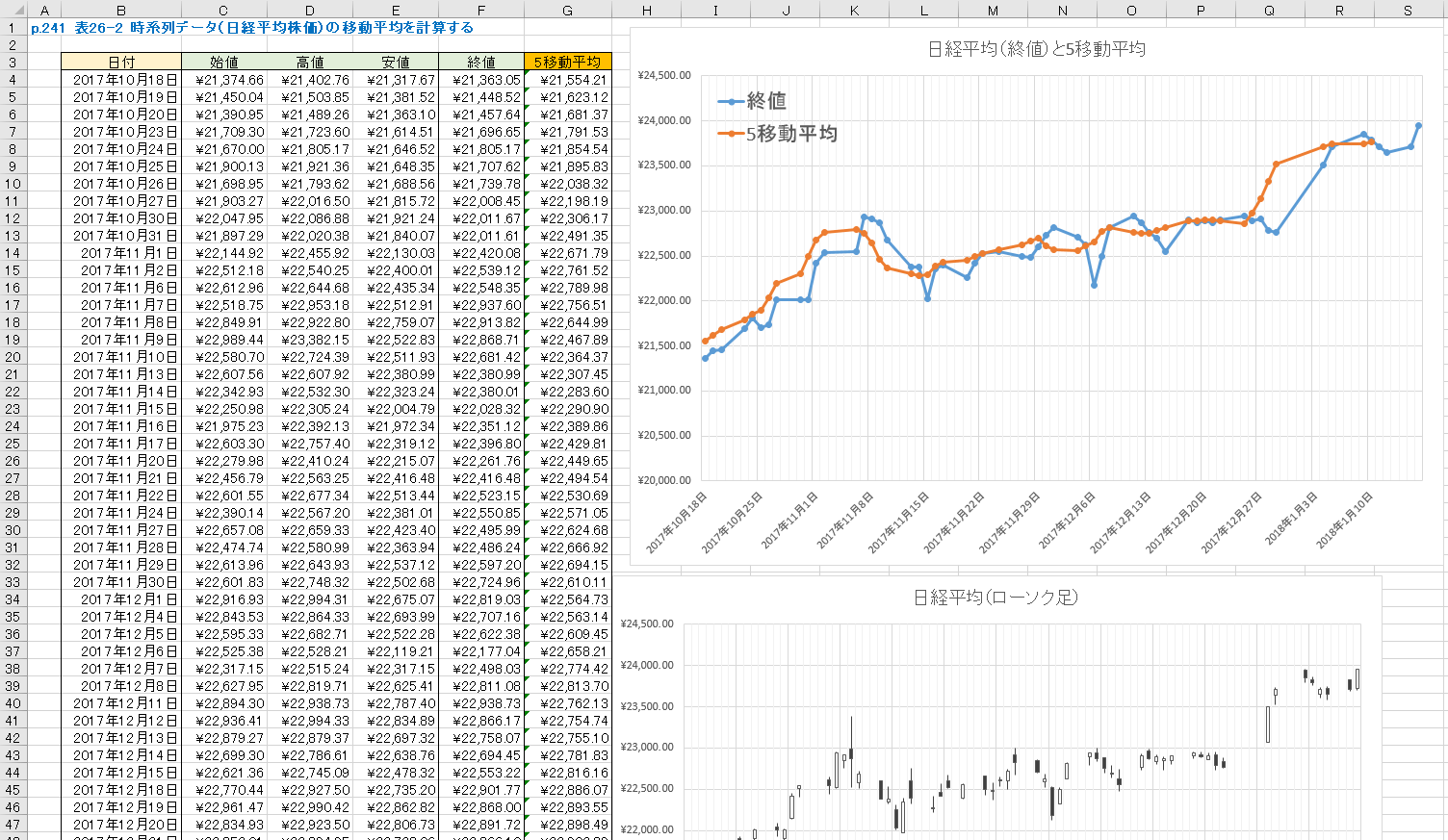
Task: Click the candlestick chart title 日経平均(ローソク足)
Action: click(995, 598)
